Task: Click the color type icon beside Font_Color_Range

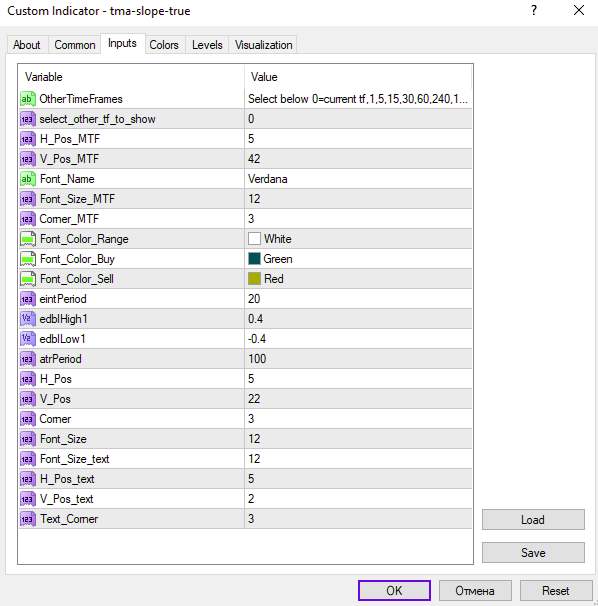Action: pos(27,239)
